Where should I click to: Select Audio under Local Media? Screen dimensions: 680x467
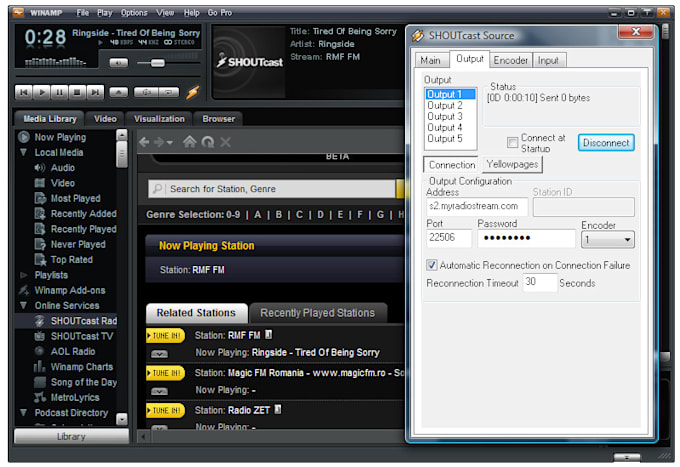coord(63,168)
